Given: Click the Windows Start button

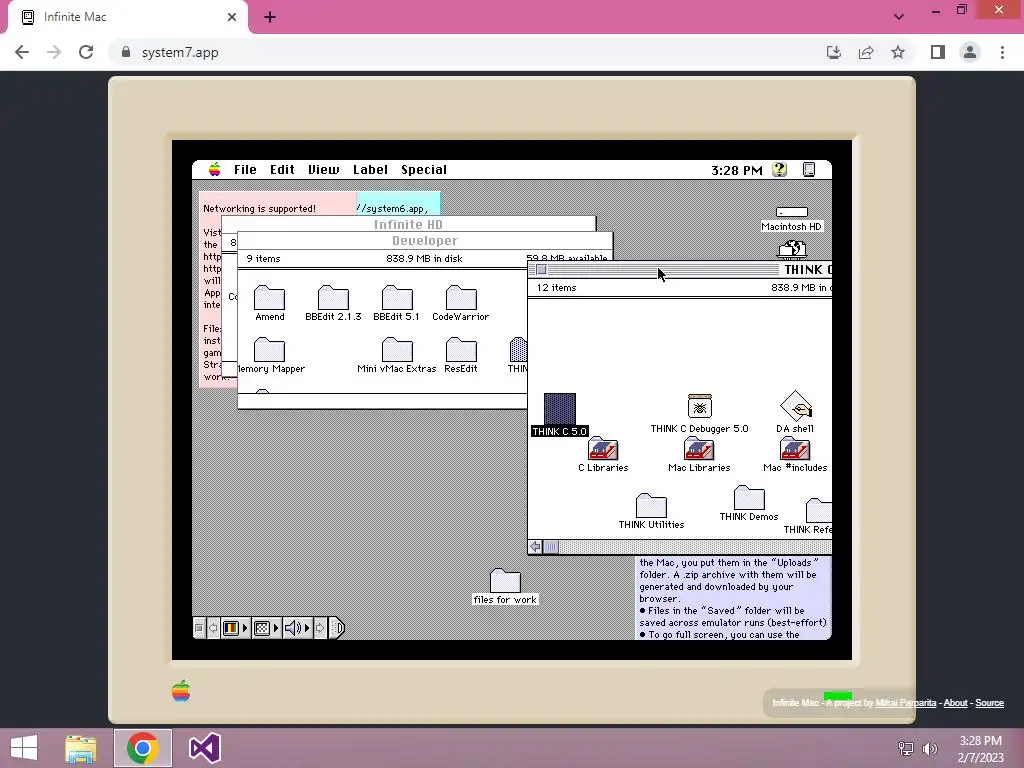Looking at the screenshot, I should click(x=24, y=748).
